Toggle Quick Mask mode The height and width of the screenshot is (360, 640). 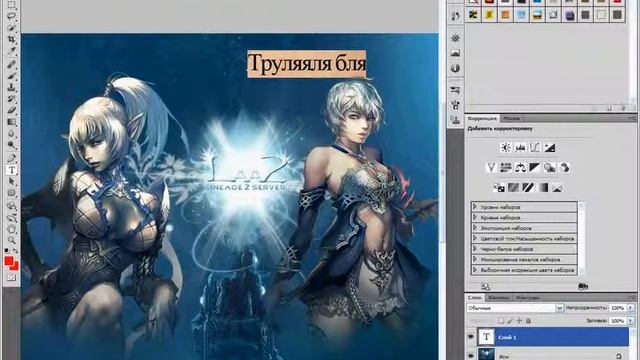point(11,278)
